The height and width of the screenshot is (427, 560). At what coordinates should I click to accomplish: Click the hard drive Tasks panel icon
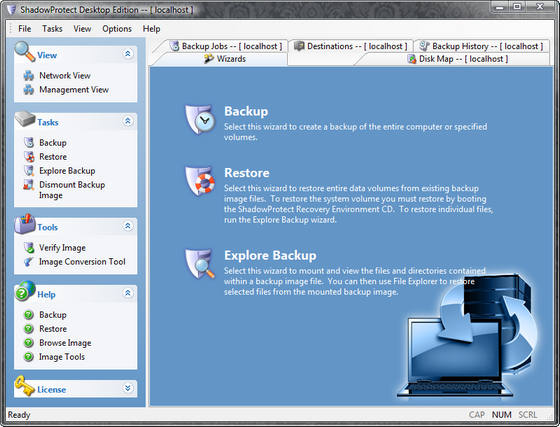[25, 119]
